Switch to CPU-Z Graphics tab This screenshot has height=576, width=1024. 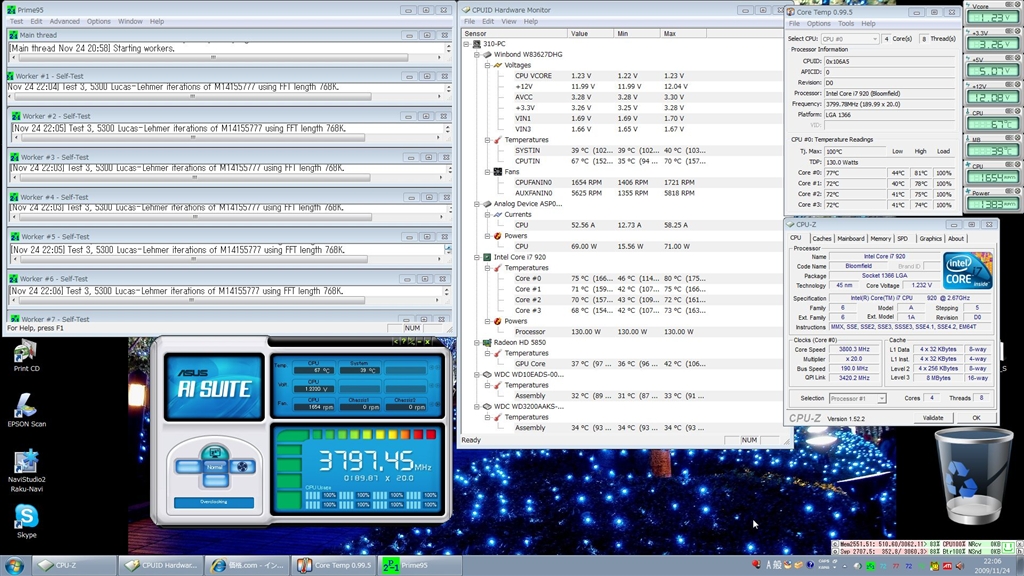930,239
